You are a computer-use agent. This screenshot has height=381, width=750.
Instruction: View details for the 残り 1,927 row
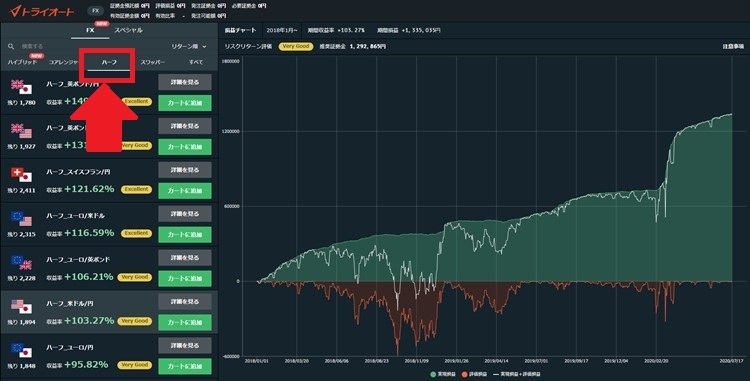point(185,126)
